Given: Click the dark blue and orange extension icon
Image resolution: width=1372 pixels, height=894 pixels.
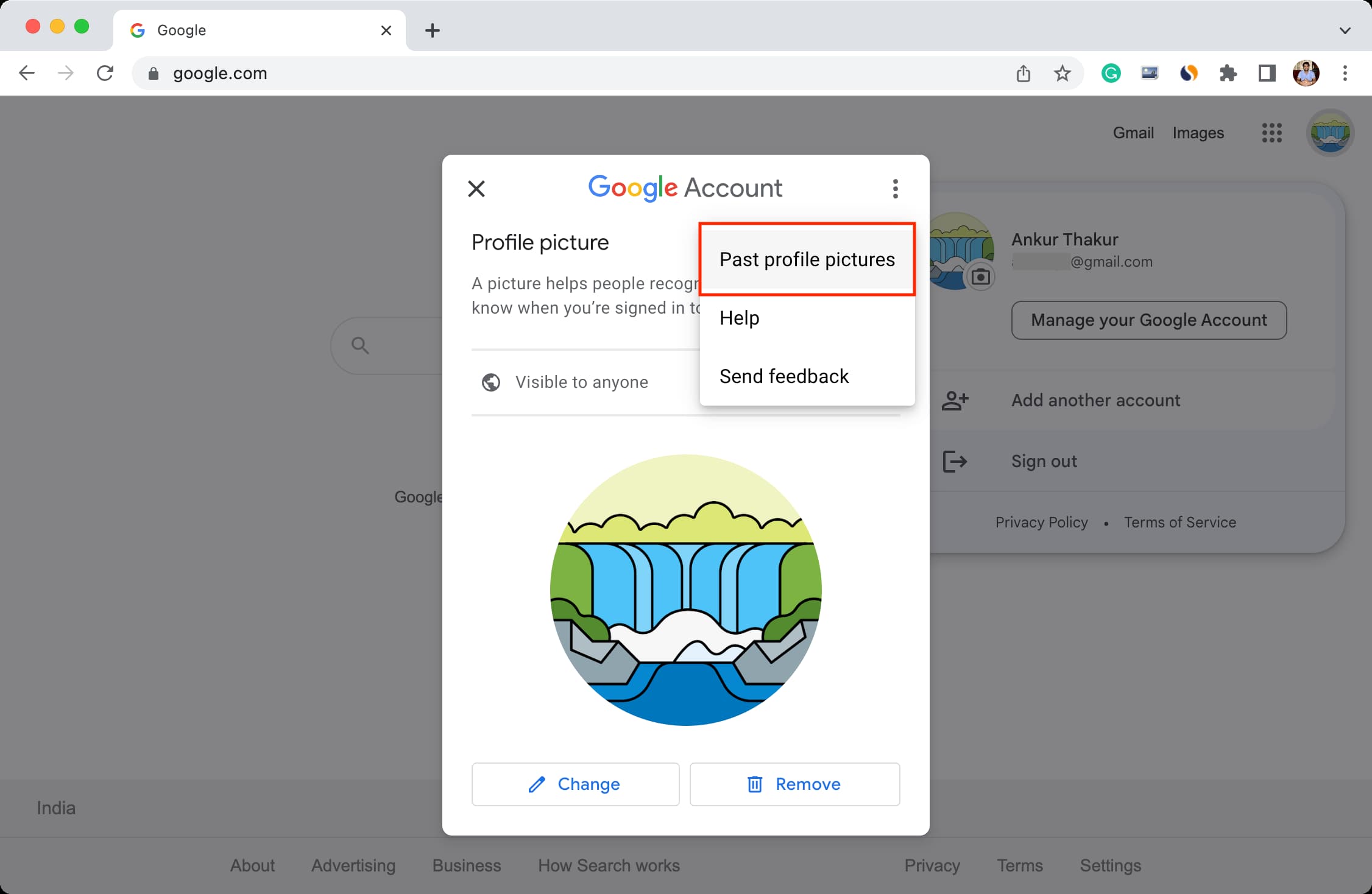Looking at the screenshot, I should coord(1189,74).
